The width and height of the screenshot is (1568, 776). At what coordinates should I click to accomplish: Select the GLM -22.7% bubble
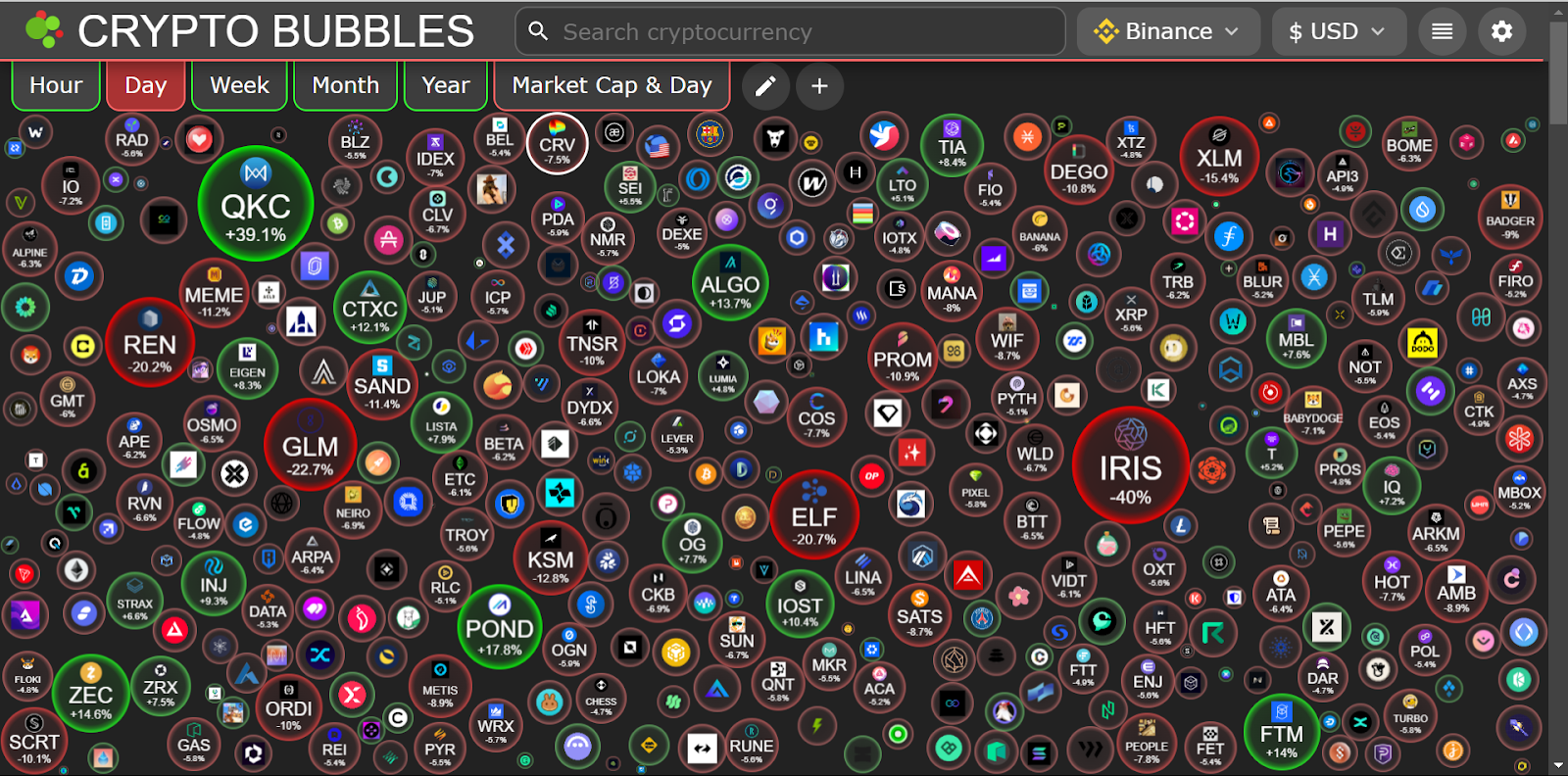pyautogui.click(x=310, y=444)
